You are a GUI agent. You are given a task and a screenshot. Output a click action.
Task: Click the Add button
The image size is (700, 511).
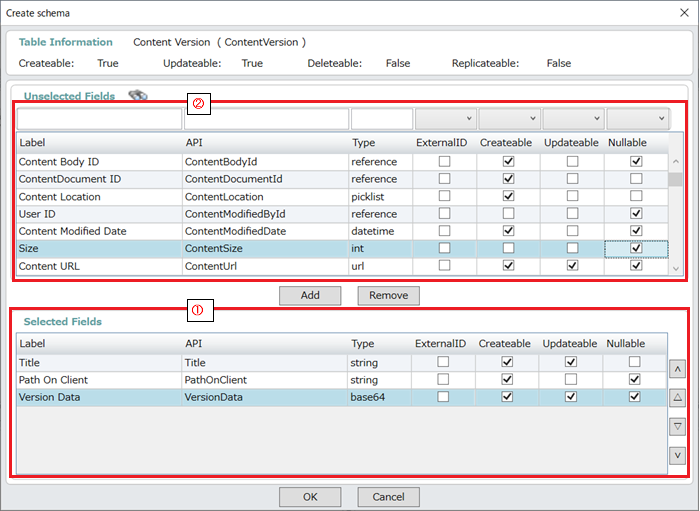310,296
